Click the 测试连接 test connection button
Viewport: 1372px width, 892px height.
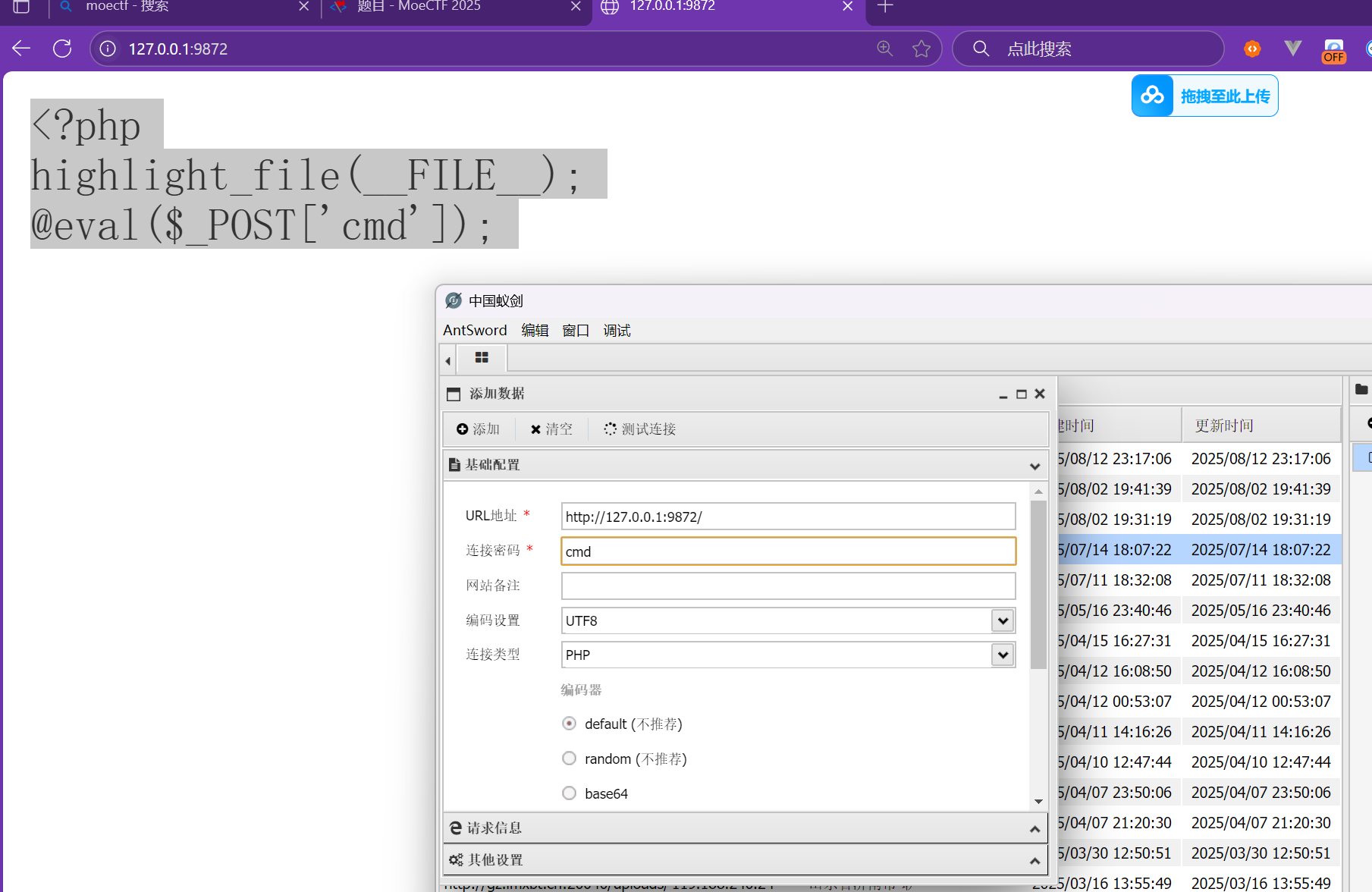coord(639,429)
